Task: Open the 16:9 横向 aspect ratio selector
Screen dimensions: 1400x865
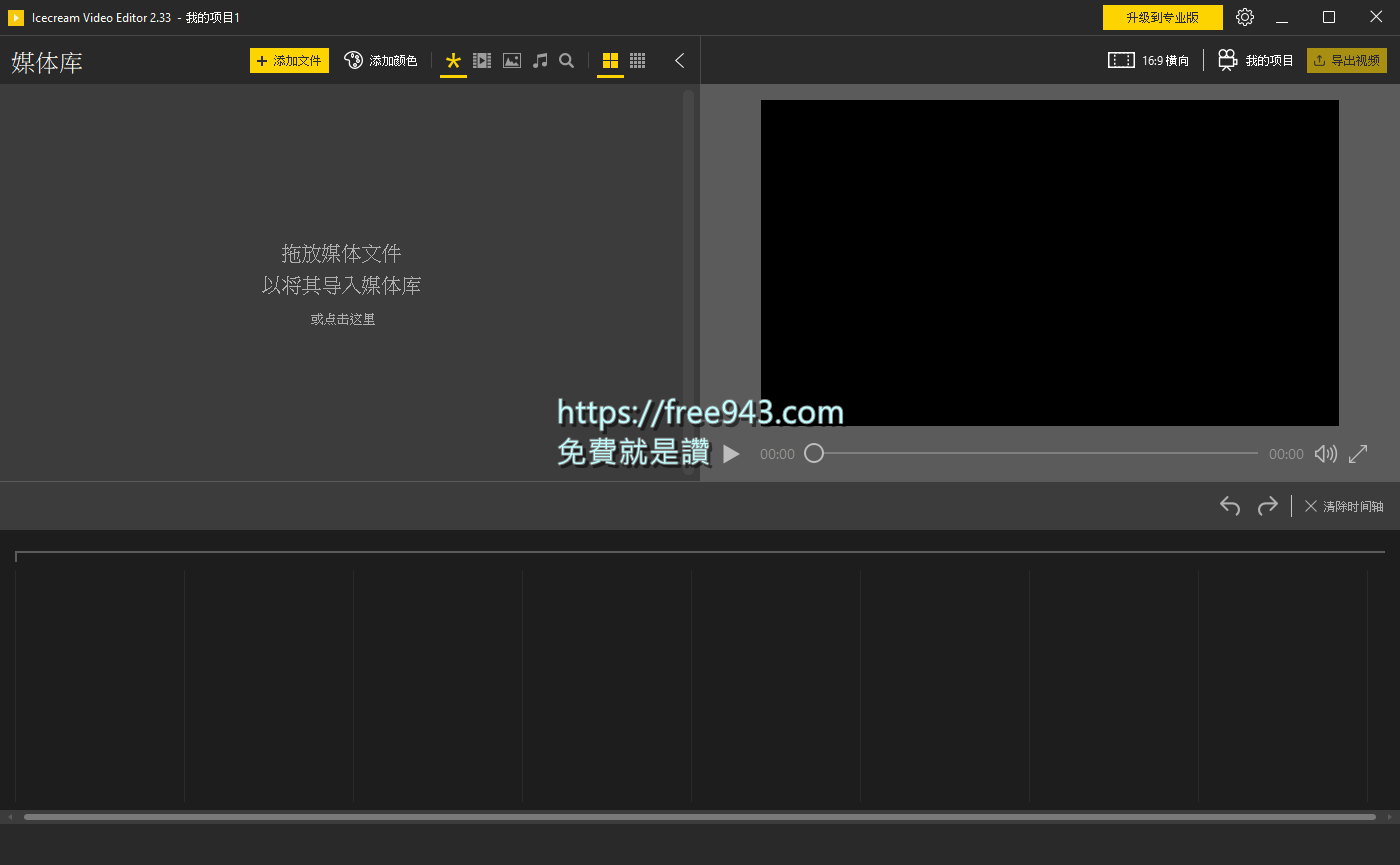Action: [x=1148, y=59]
